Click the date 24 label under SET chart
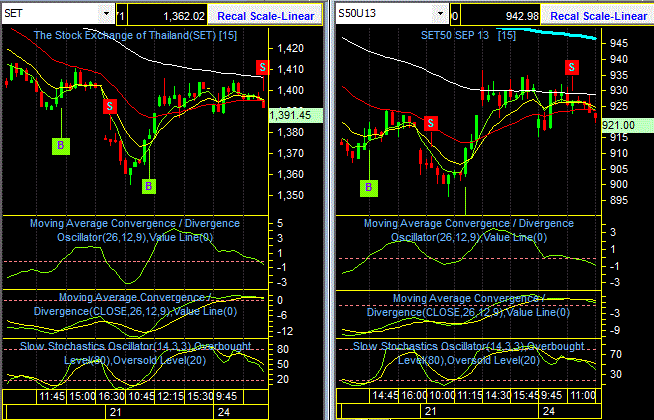 point(224,412)
